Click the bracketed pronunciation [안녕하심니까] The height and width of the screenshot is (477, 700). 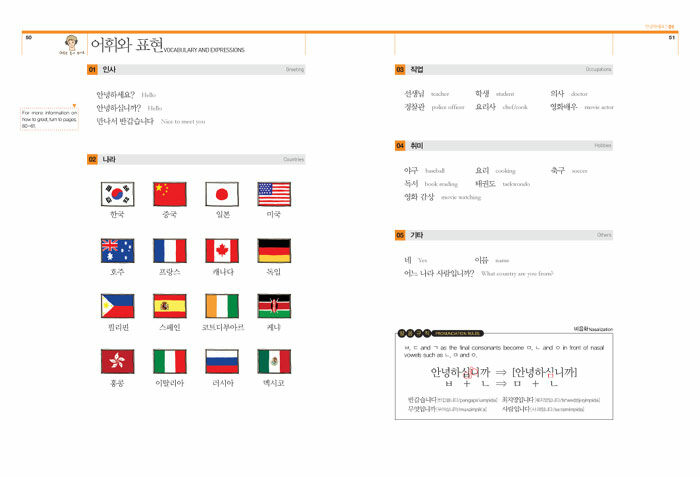tap(545, 372)
